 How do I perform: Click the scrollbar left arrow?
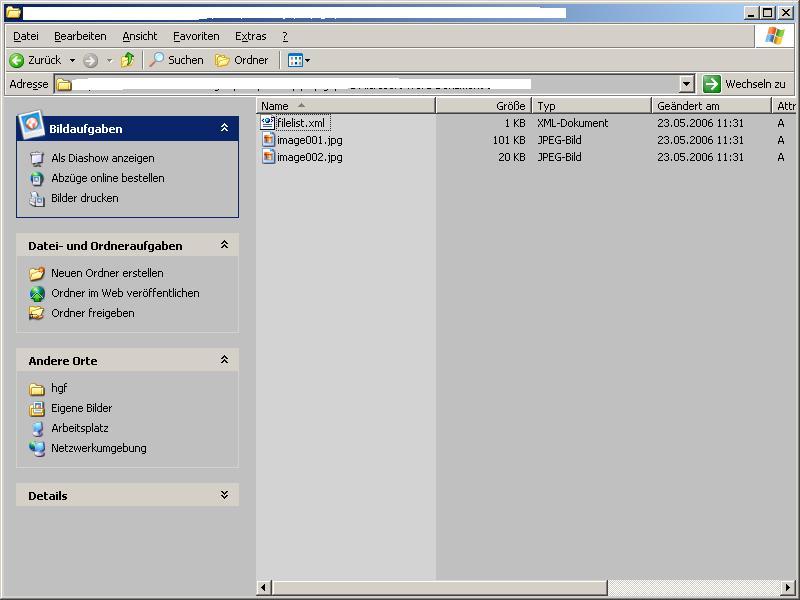(264, 587)
